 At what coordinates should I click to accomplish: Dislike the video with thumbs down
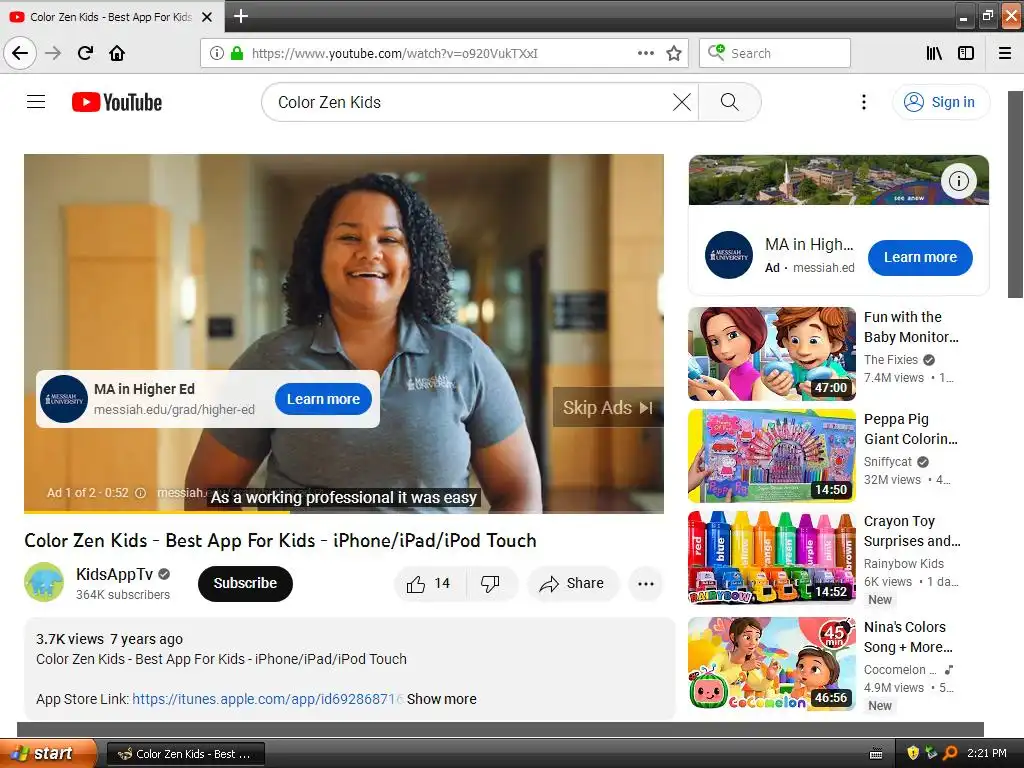(x=490, y=583)
